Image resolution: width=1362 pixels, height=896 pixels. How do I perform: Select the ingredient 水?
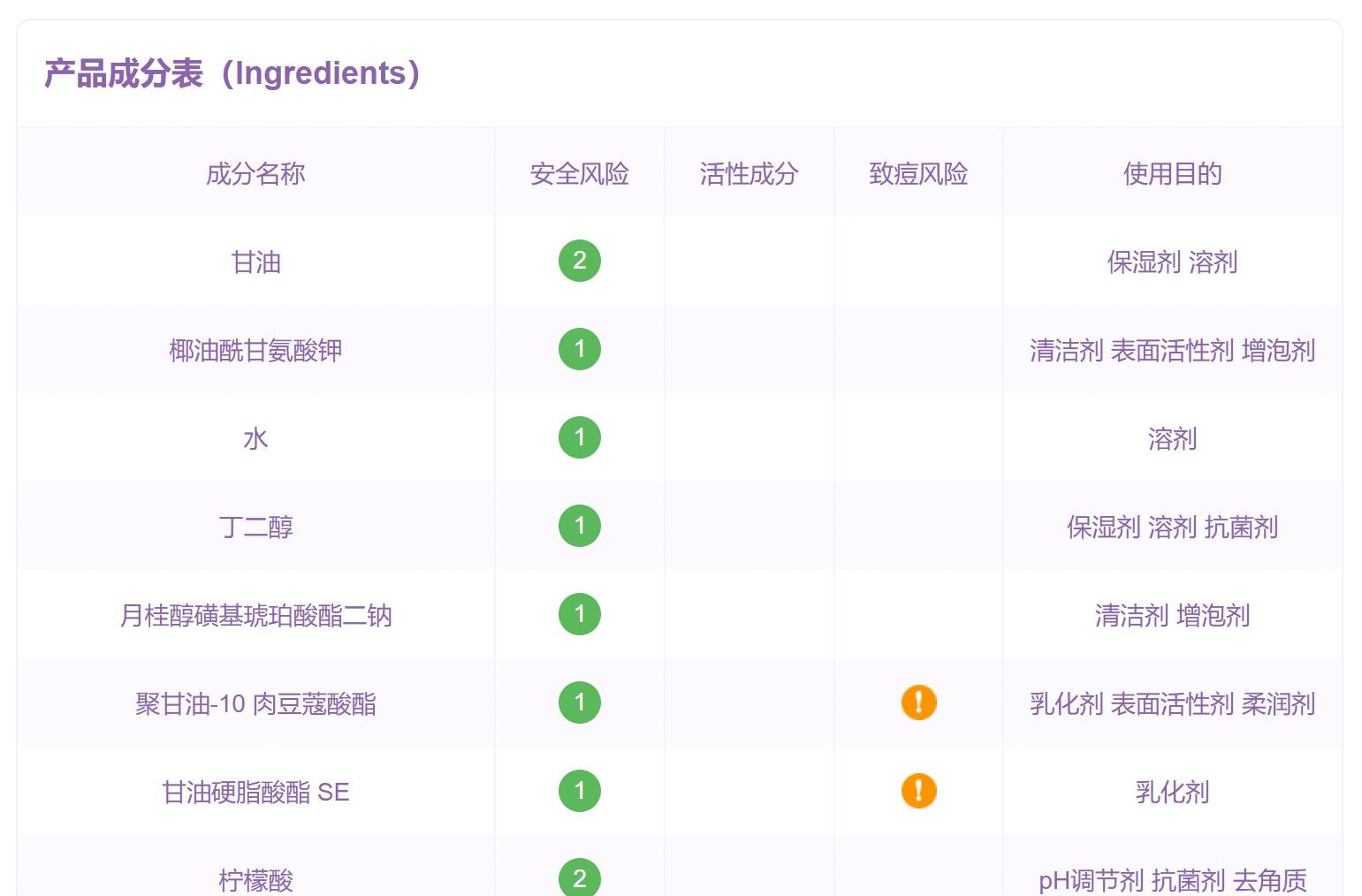pyautogui.click(x=255, y=438)
